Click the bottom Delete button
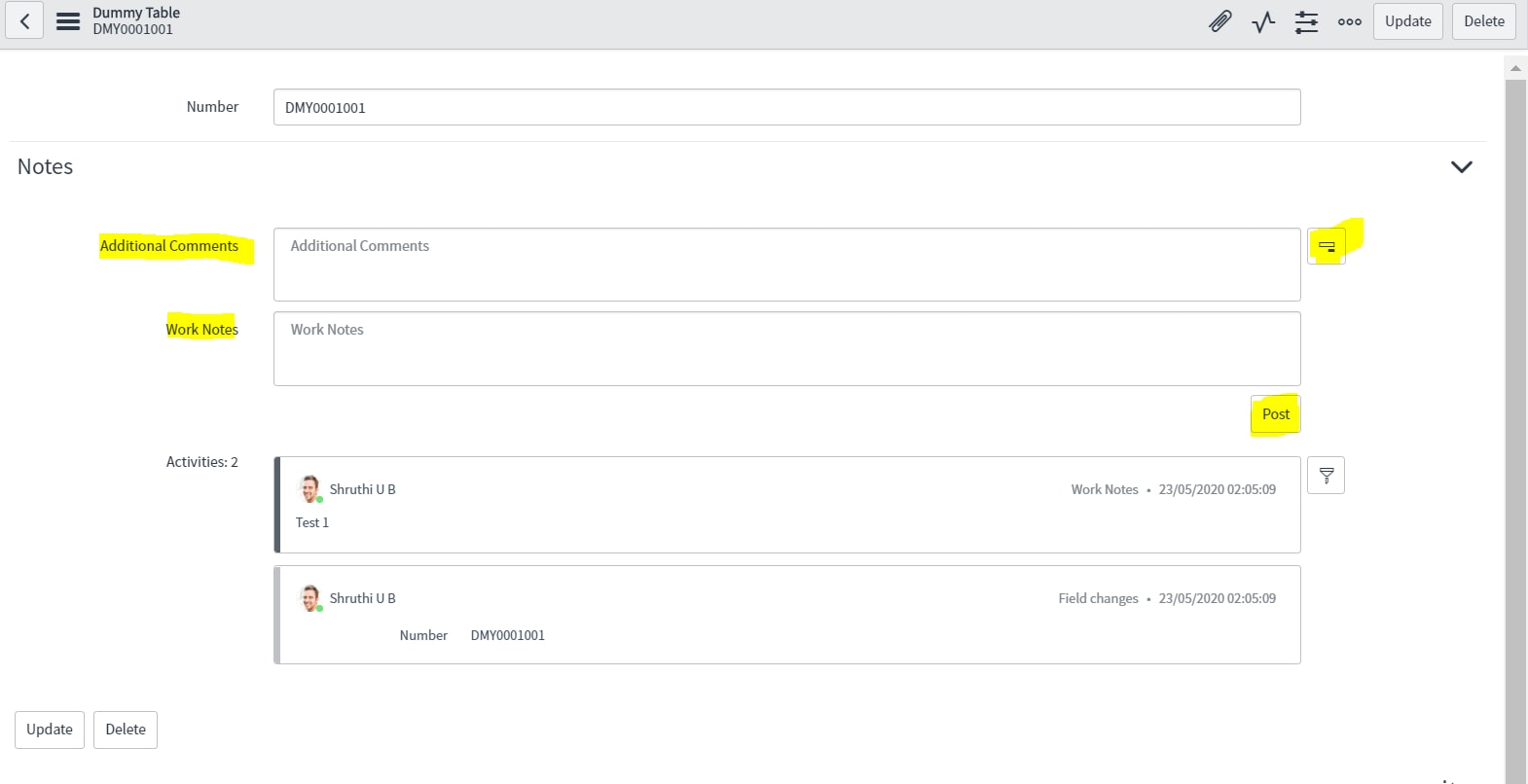Screen dimensions: 1528x784 pos(126,730)
